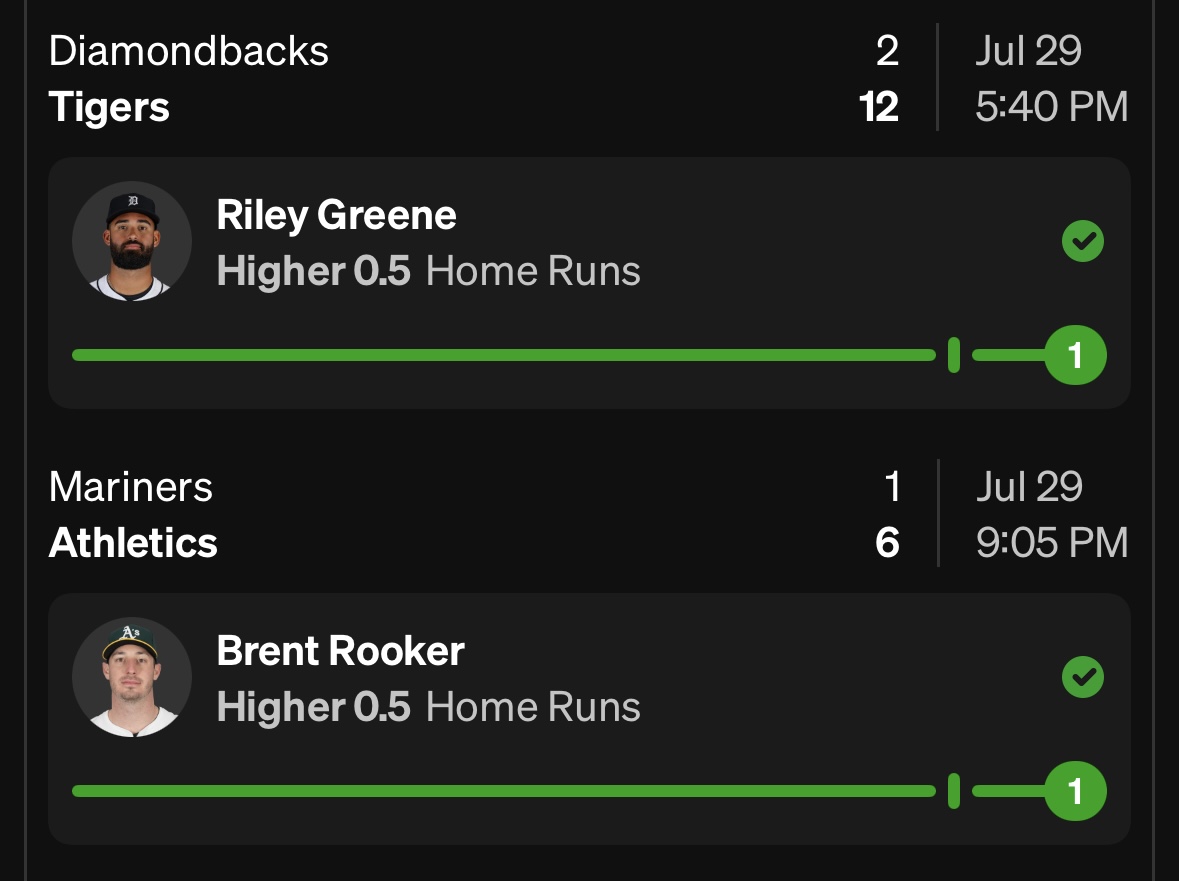
Task: Click the Athletics final score 6
Action: pos(887,543)
